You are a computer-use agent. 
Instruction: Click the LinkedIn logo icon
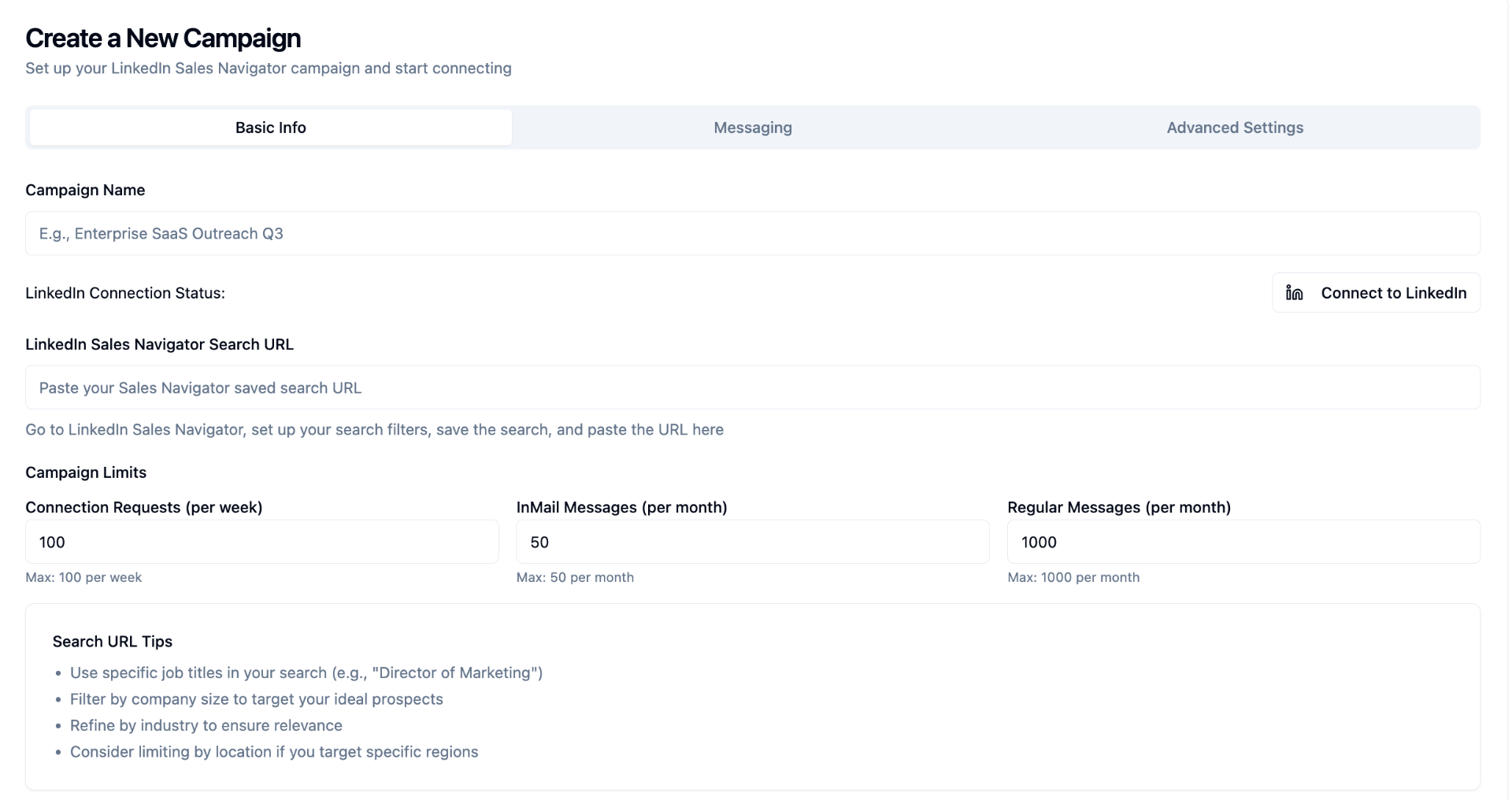click(1294, 293)
